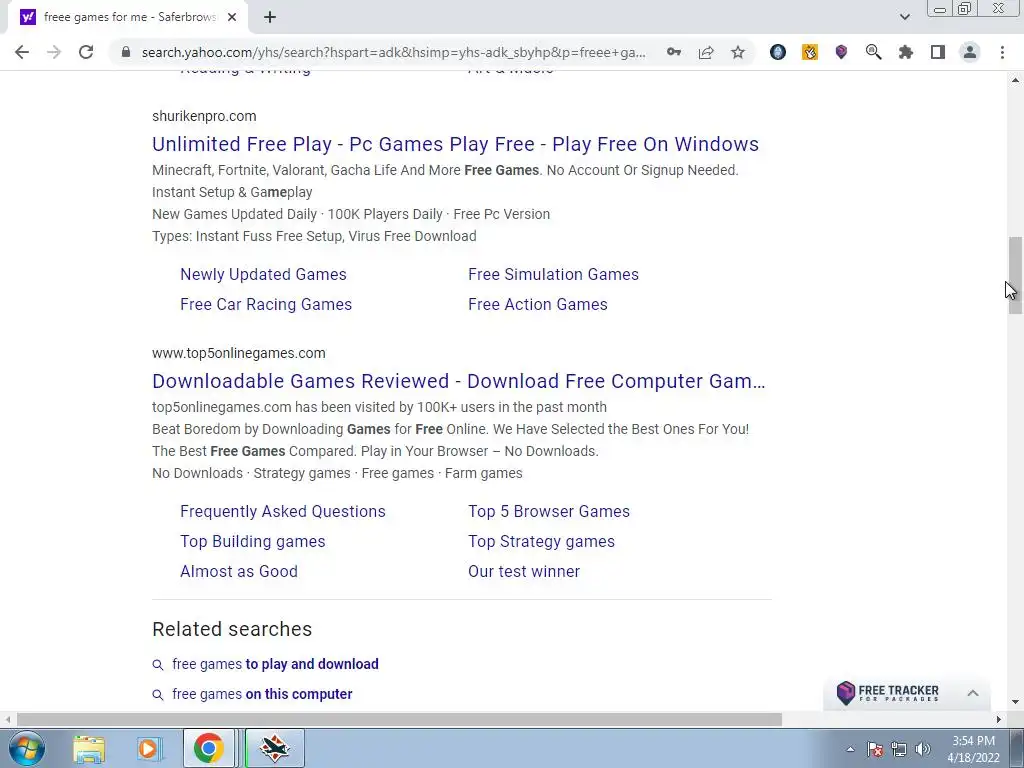Reload the current page
This screenshot has height=768, width=1024.
(86, 52)
